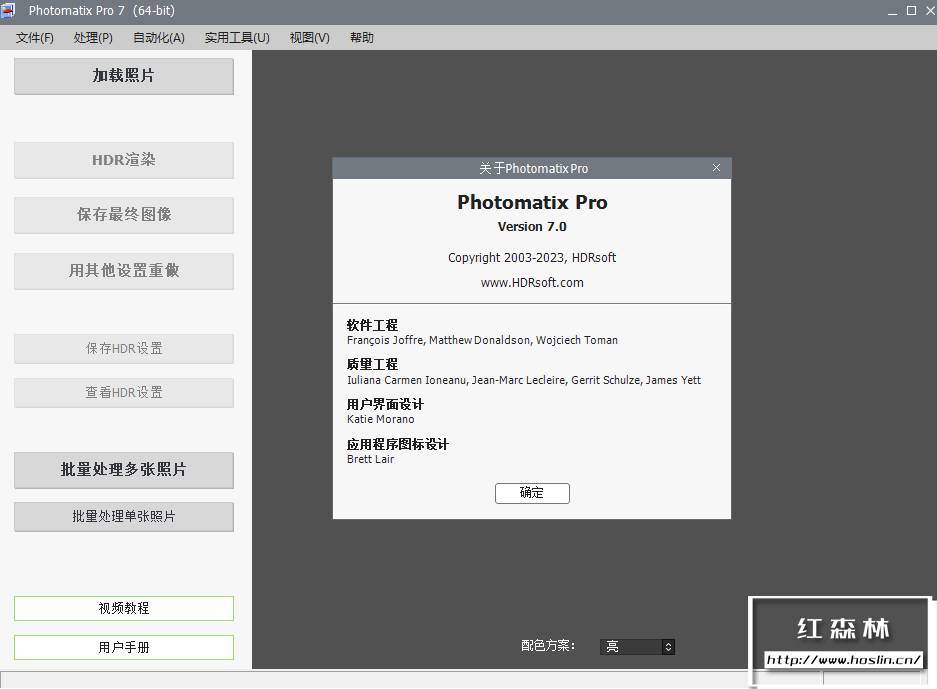
Task: Click the 查看HDR设置 button
Action: (x=124, y=393)
